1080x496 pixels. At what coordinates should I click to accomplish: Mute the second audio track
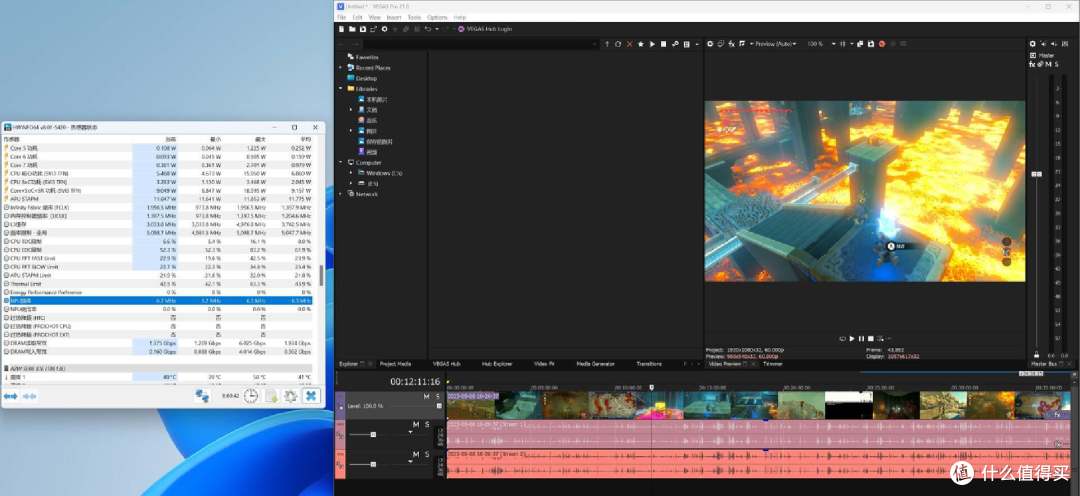coord(415,455)
